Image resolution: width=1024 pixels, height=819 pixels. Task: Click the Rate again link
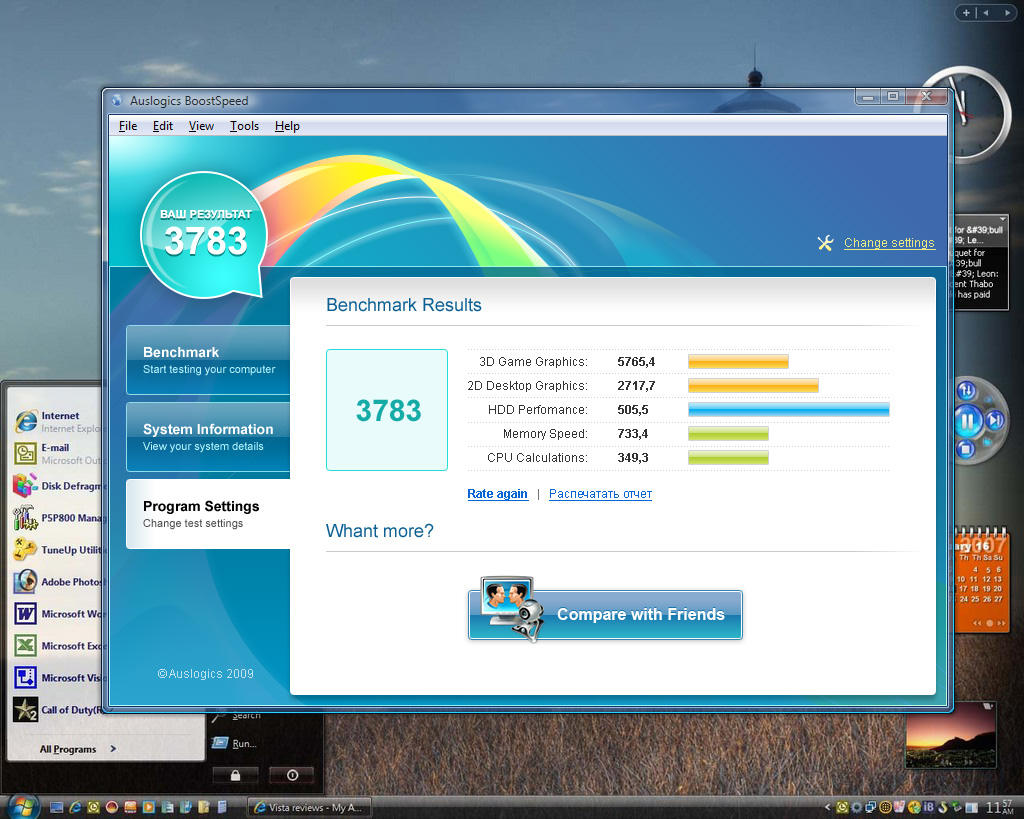tap(497, 493)
